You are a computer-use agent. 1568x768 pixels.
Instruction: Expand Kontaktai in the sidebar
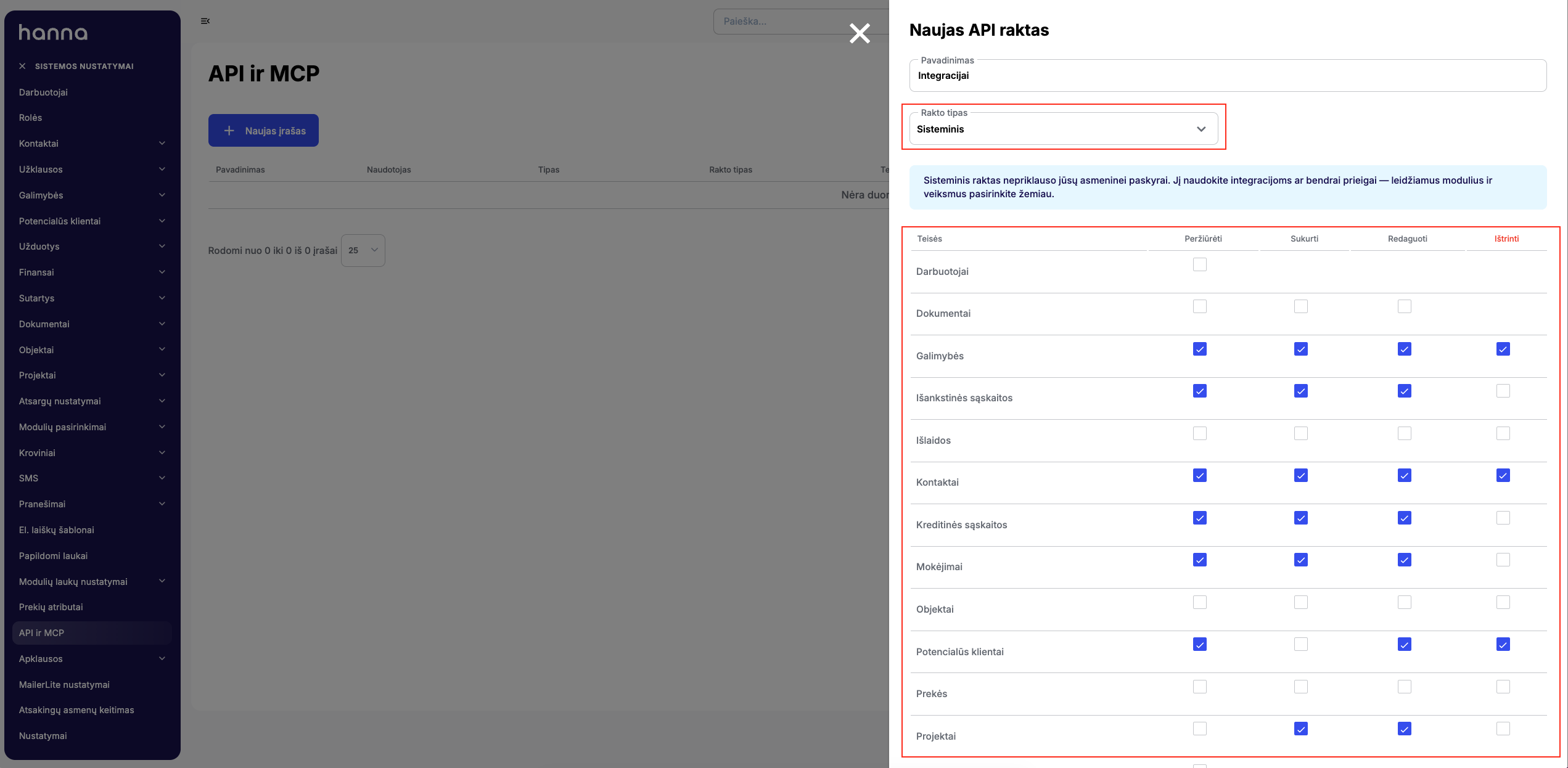(x=92, y=144)
